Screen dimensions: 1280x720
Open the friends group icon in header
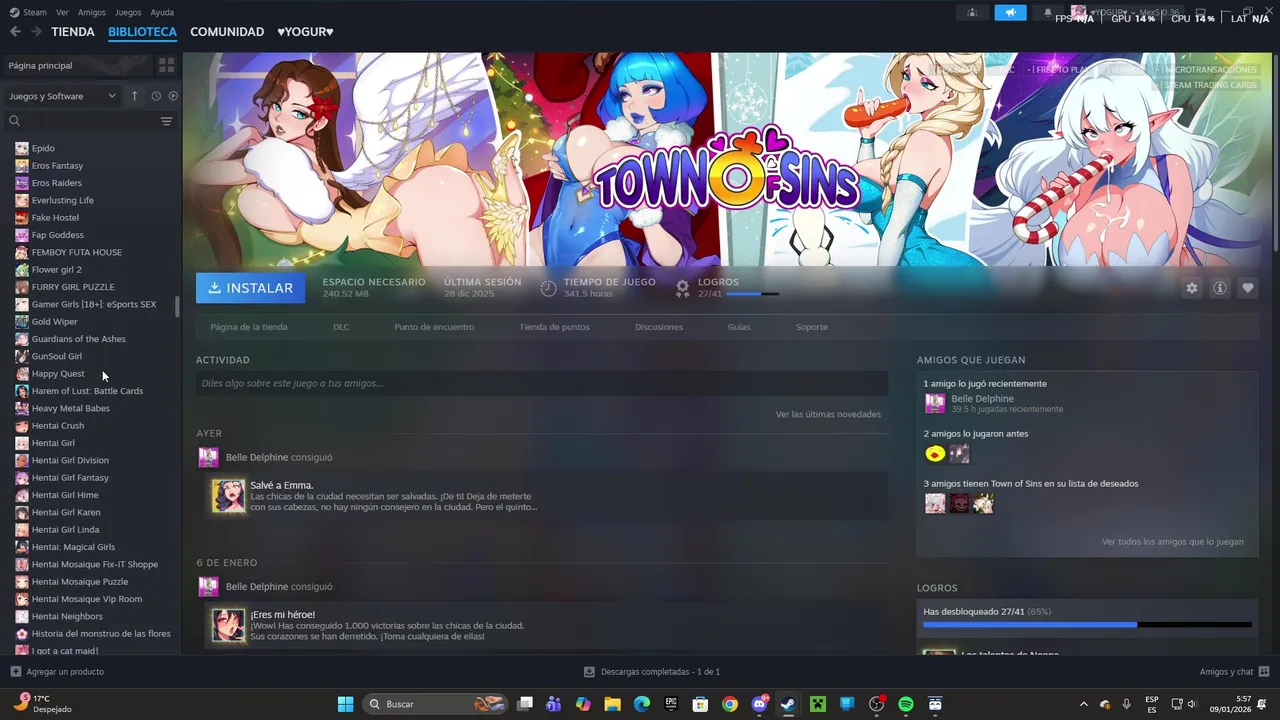971,13
